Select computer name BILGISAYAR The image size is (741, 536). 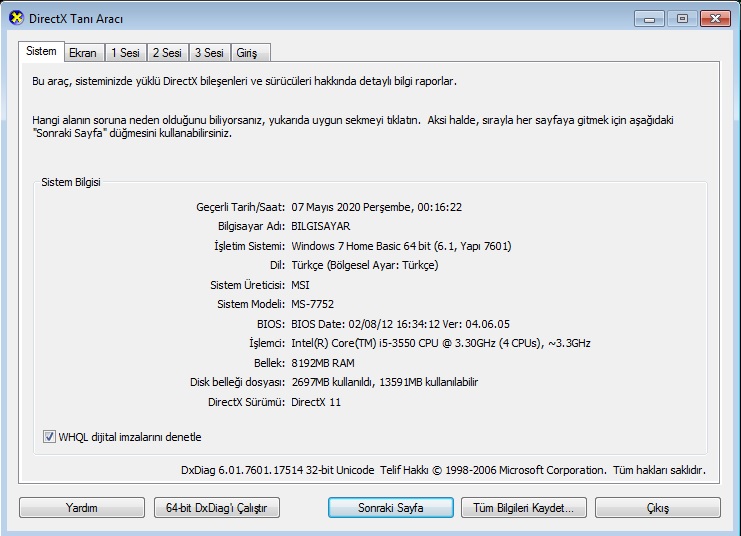click(321, 226)
